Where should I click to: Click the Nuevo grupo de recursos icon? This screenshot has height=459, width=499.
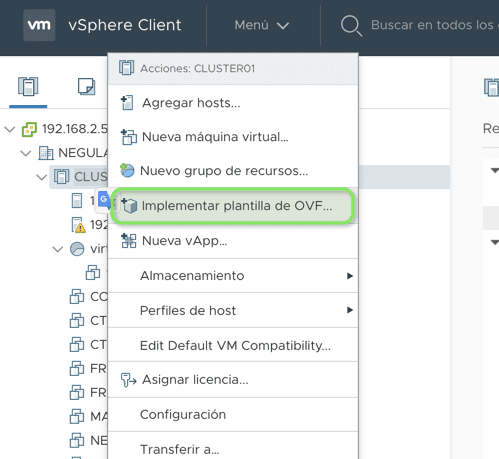(127, 170)
